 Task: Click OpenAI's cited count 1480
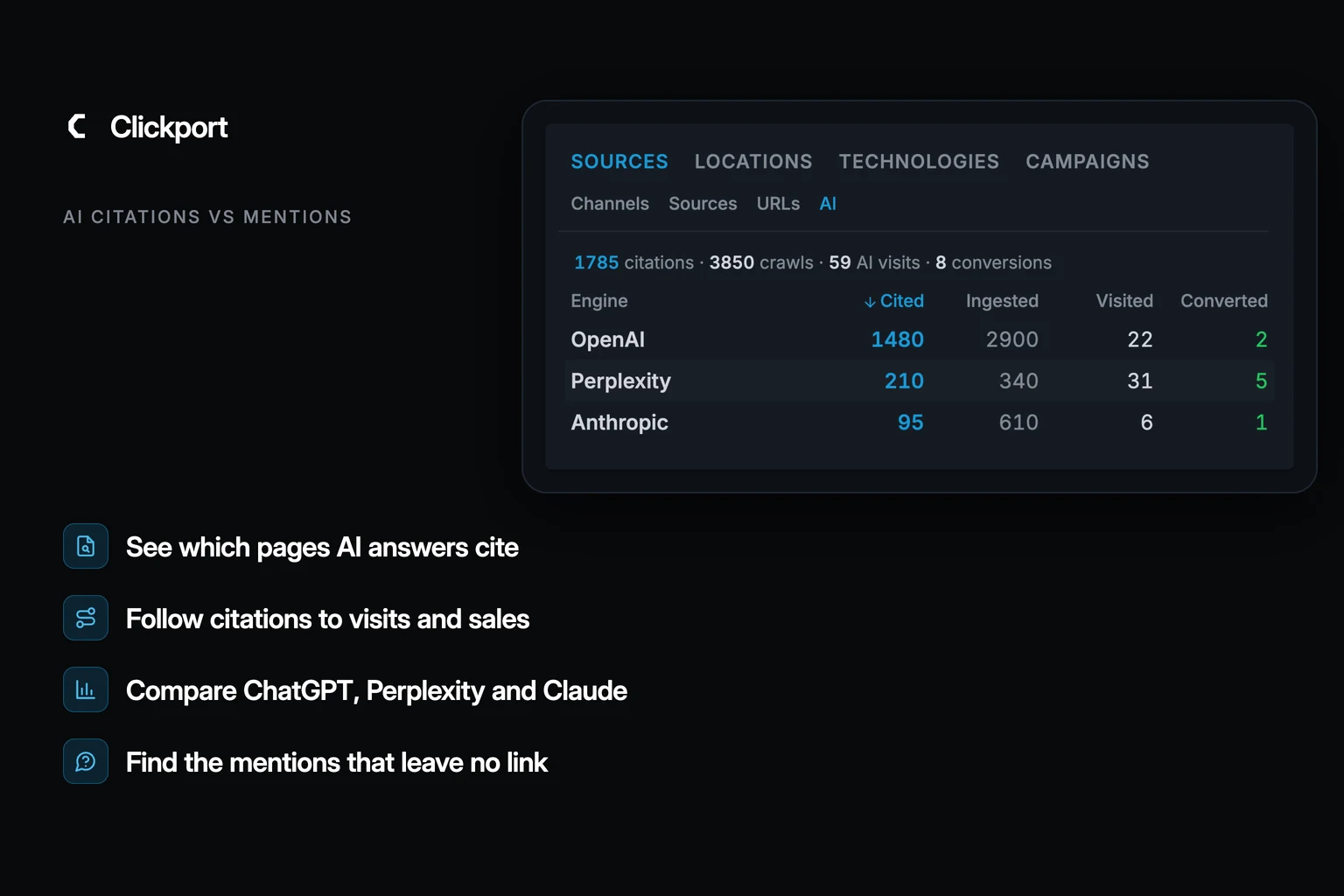point(898,339)
